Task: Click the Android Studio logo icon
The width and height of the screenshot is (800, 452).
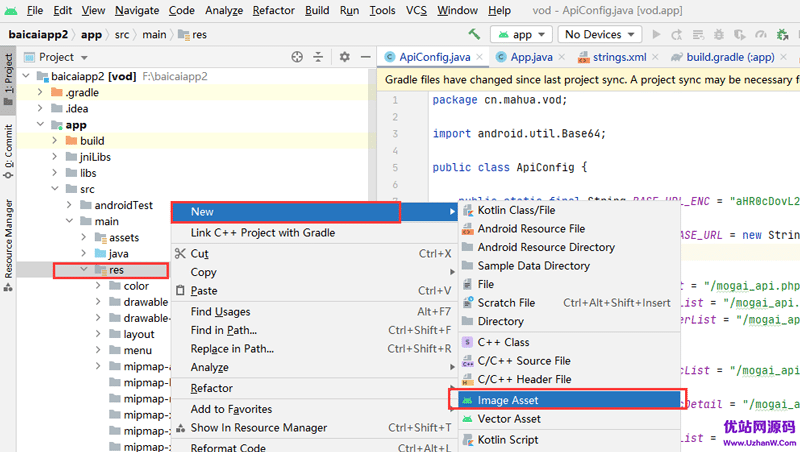Action: (10, 10)
